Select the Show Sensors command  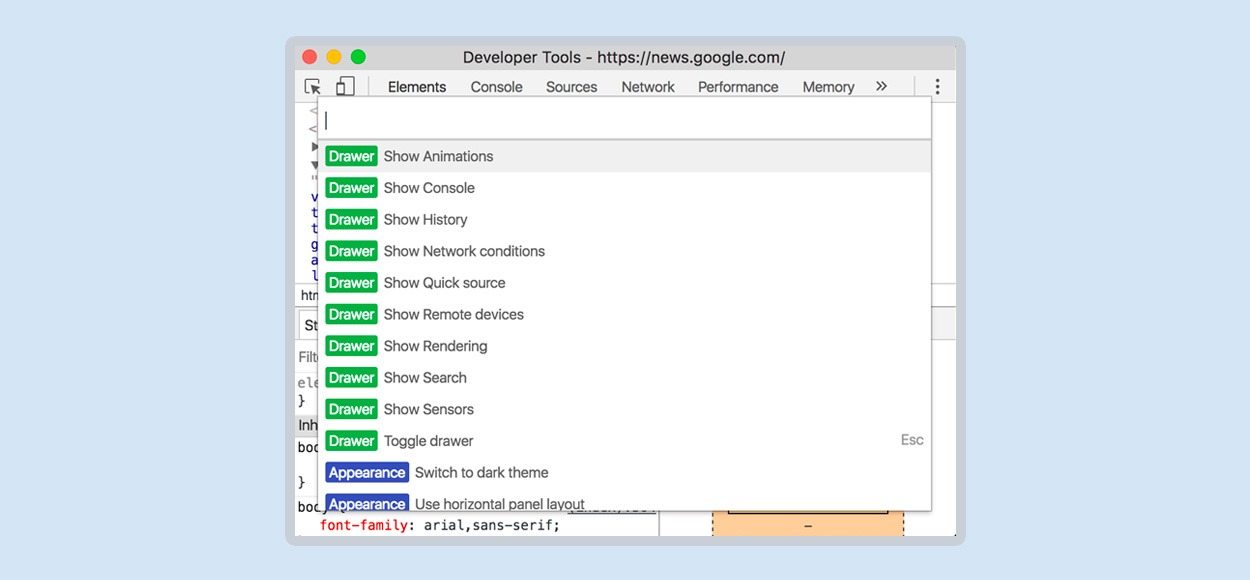pos(625,409)
